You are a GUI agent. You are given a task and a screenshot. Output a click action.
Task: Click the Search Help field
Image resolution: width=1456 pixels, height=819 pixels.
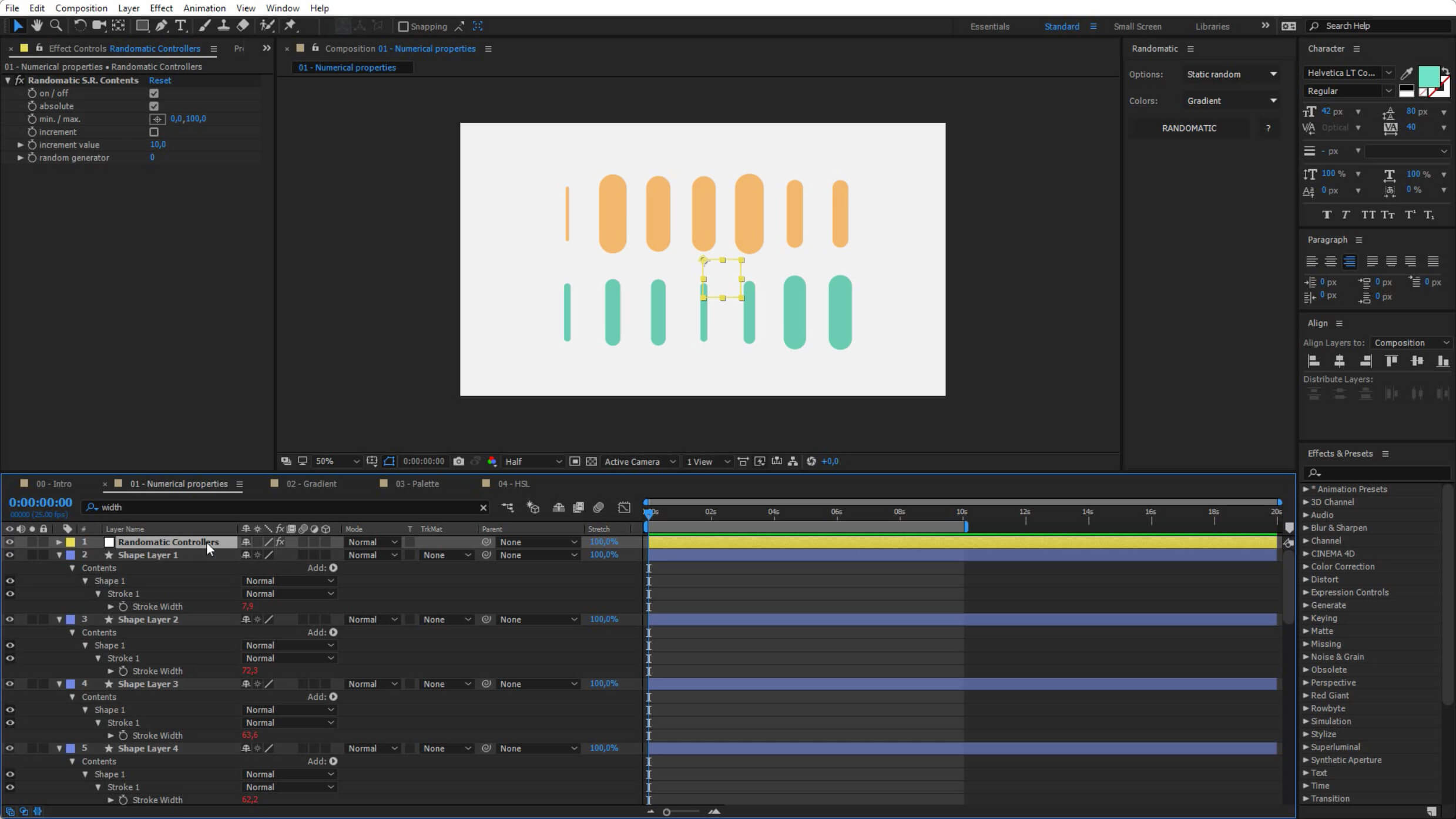(1379, 26)
